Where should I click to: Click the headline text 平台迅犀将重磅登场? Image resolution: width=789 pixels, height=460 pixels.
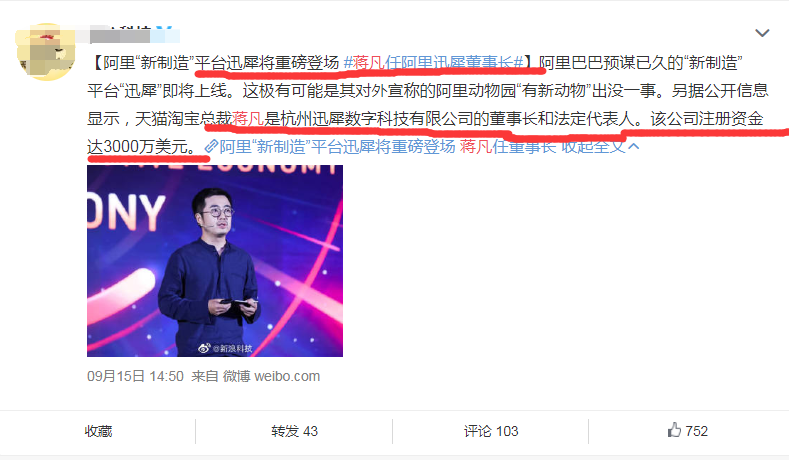click(267, 63)
